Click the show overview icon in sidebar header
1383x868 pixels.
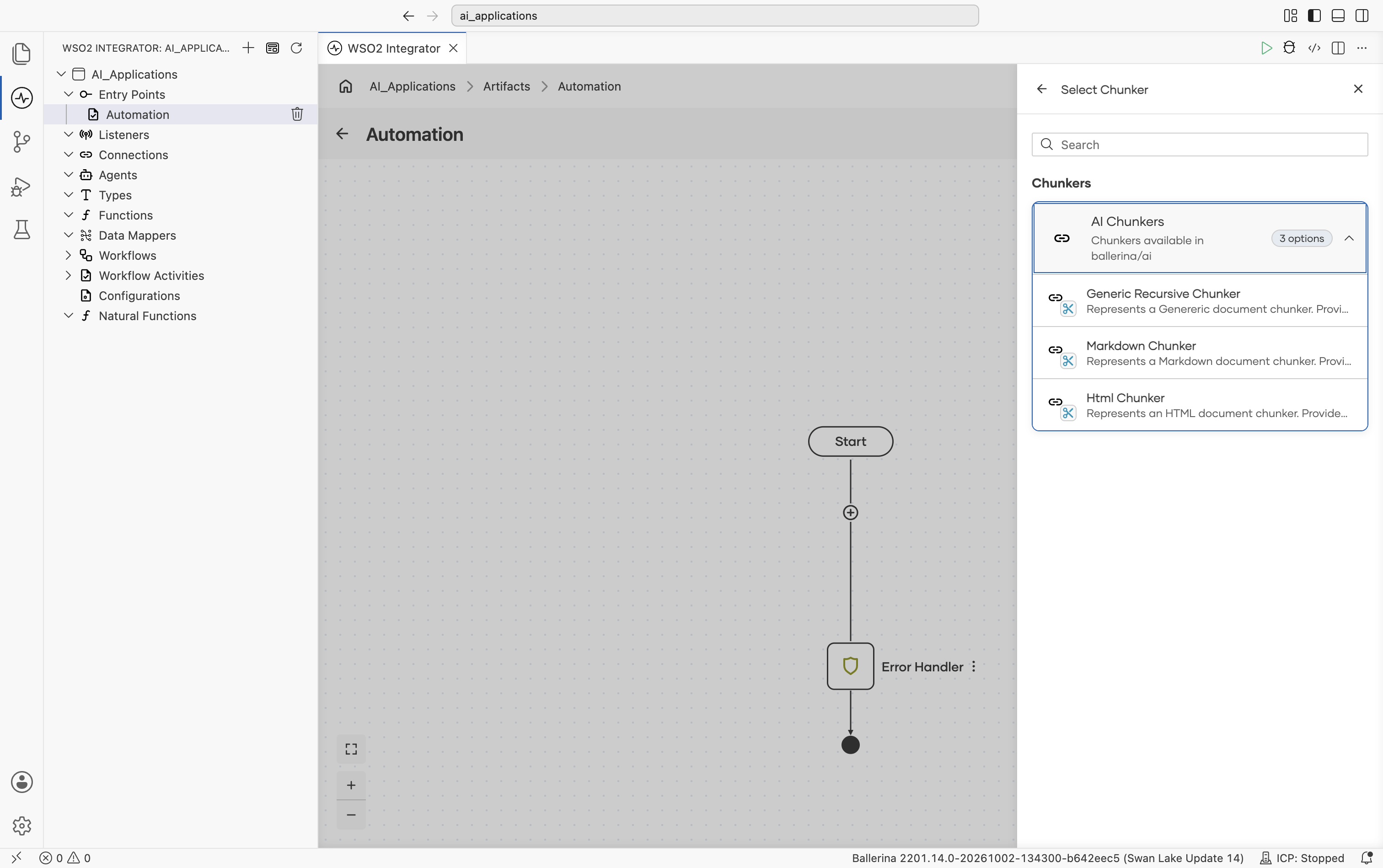click(x=273, y=48)
